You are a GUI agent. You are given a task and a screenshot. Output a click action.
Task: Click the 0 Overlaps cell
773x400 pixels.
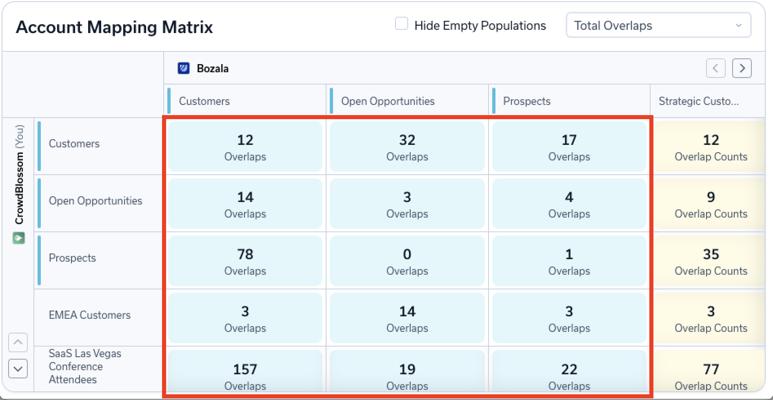pyautogui.click(x=407, y=261)
